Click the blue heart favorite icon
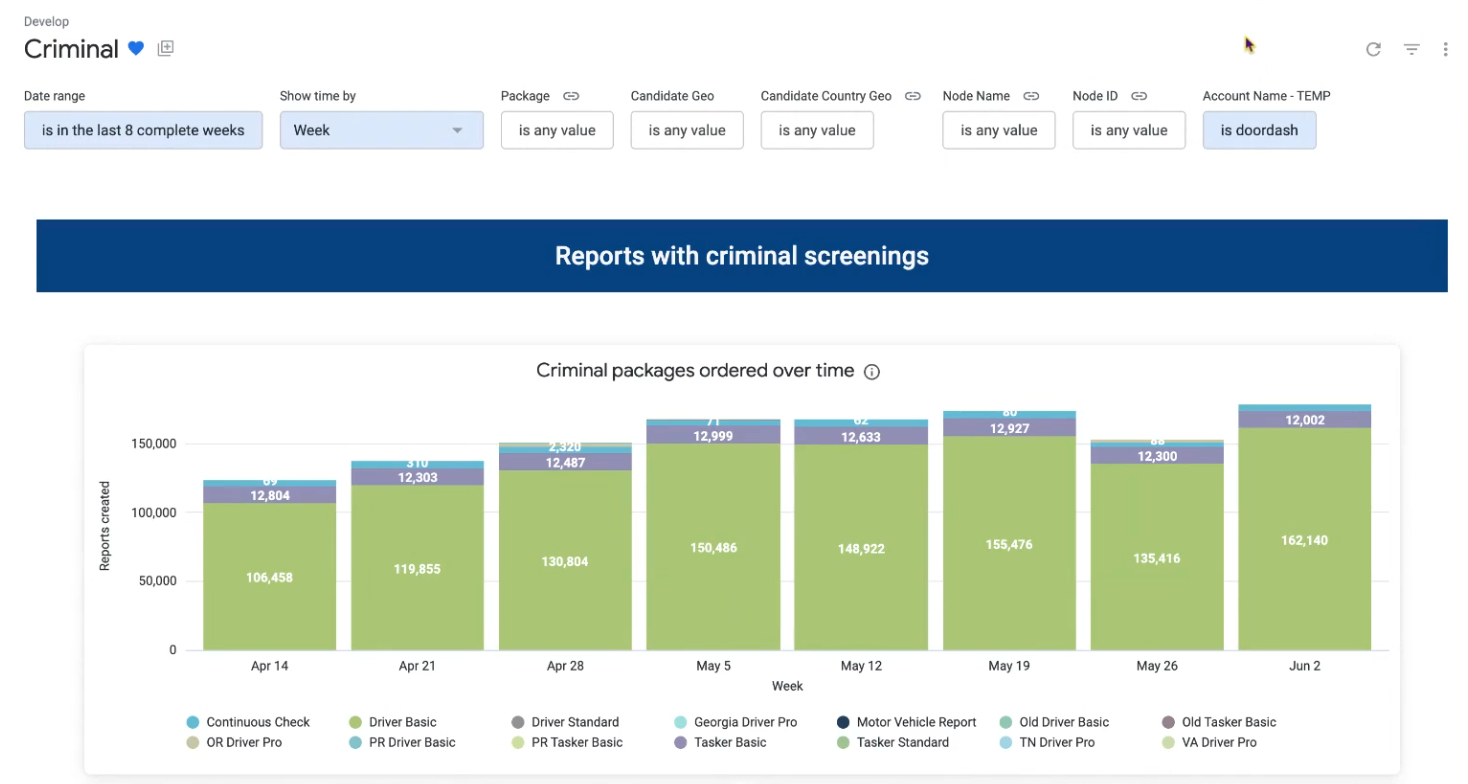Screen dimensions: 1468x784 tap(136, 48)
